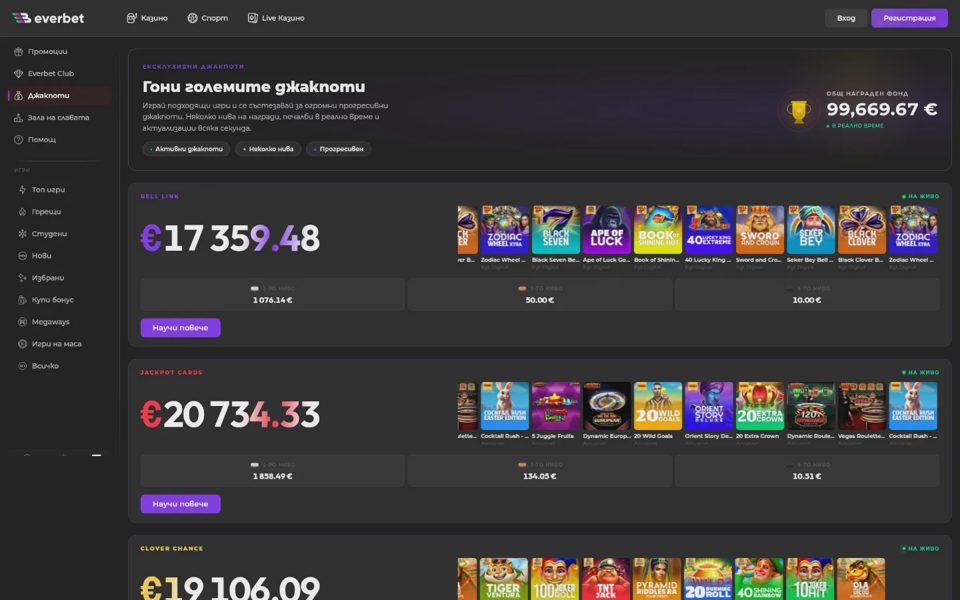Image resolution: width=960 pixels, height=600 pixels.
Task: Open Нови games category
Action: 42,256
